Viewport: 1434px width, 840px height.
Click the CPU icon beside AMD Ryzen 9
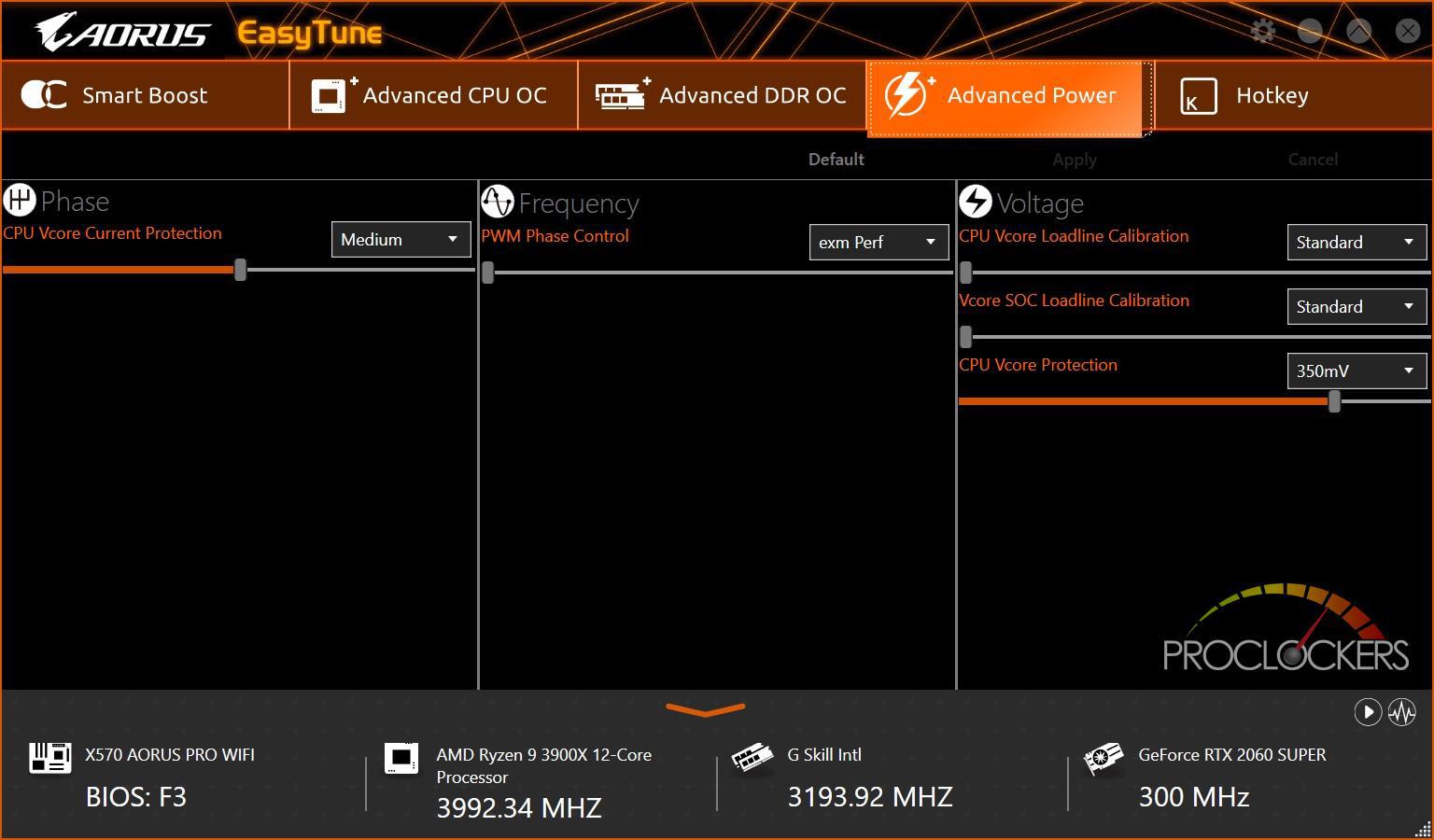(x=401, y=758)
